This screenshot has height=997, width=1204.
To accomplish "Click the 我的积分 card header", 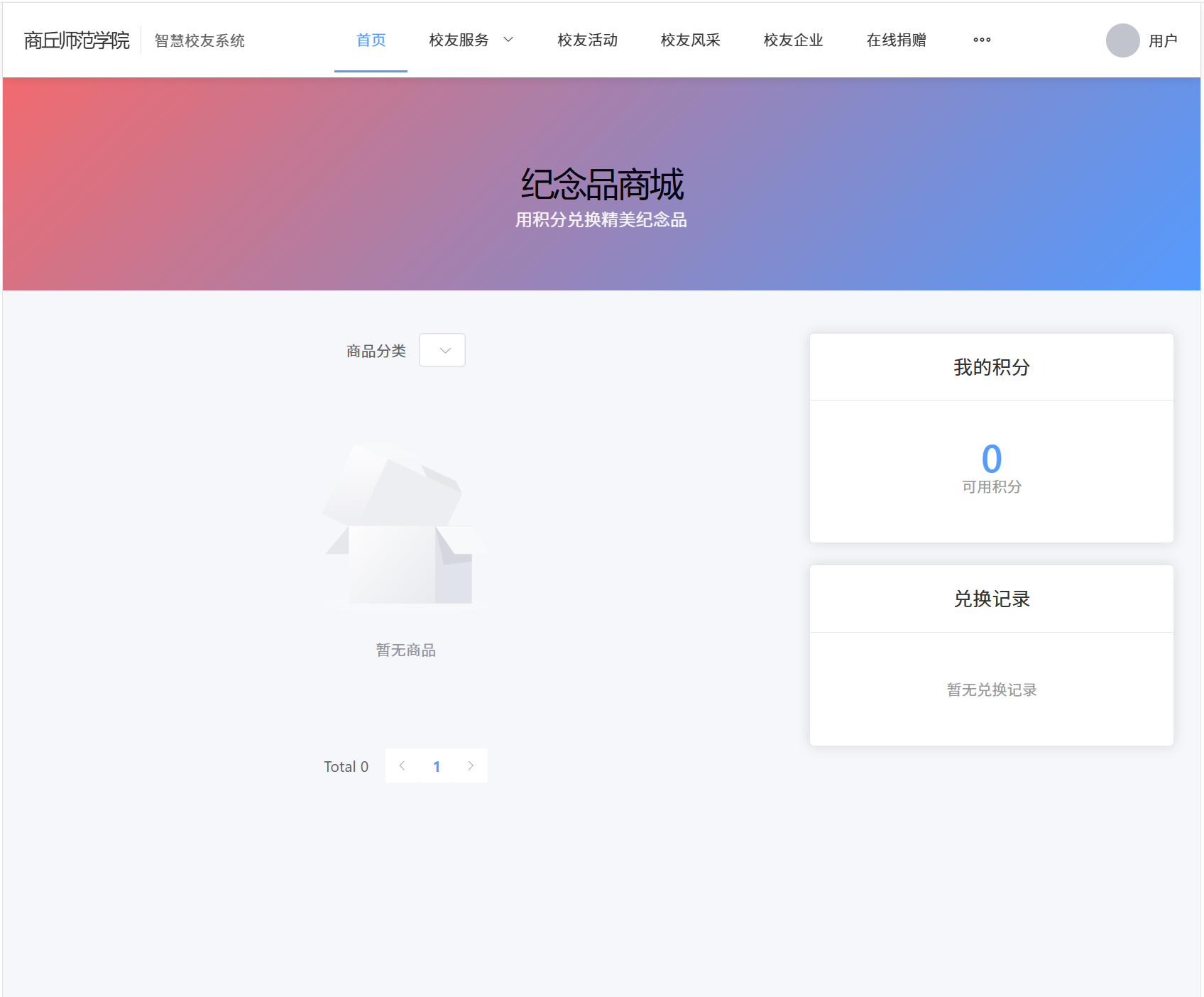I will (991, 367).
